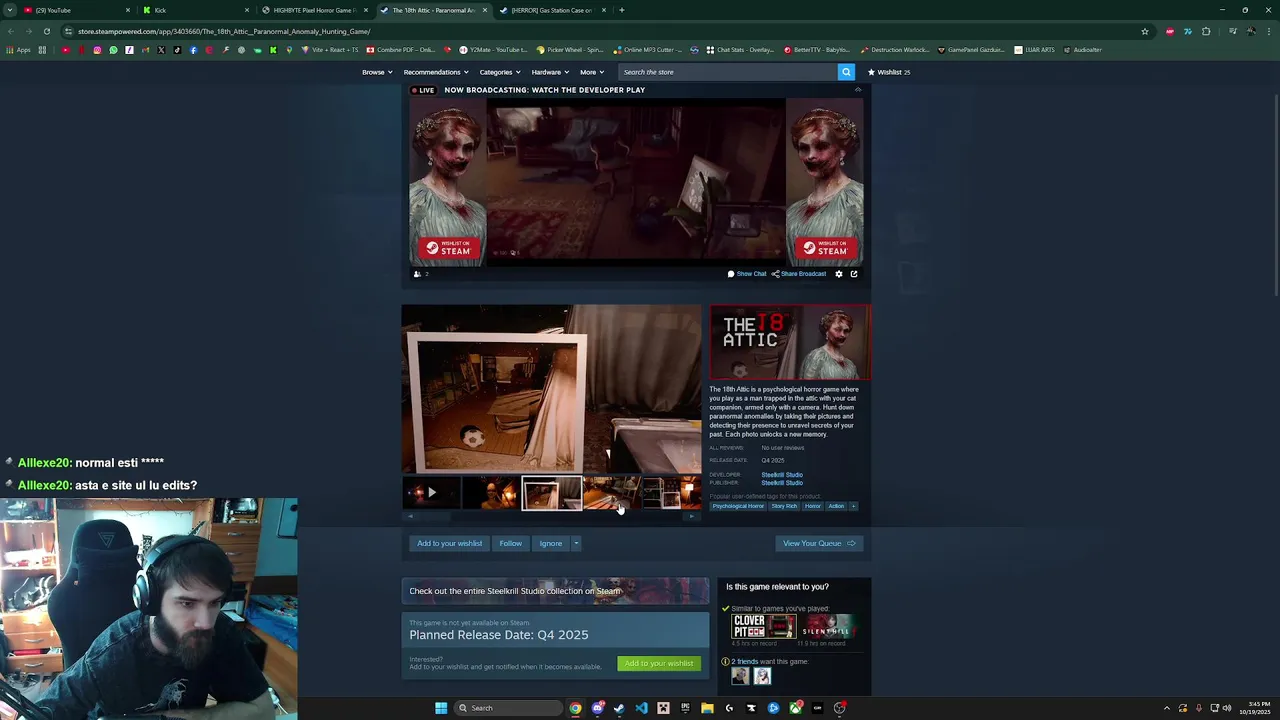The width and height of the screenshot is (1280, 720).
Task: Select the Action tag
Action: click(x=836, y=506)
